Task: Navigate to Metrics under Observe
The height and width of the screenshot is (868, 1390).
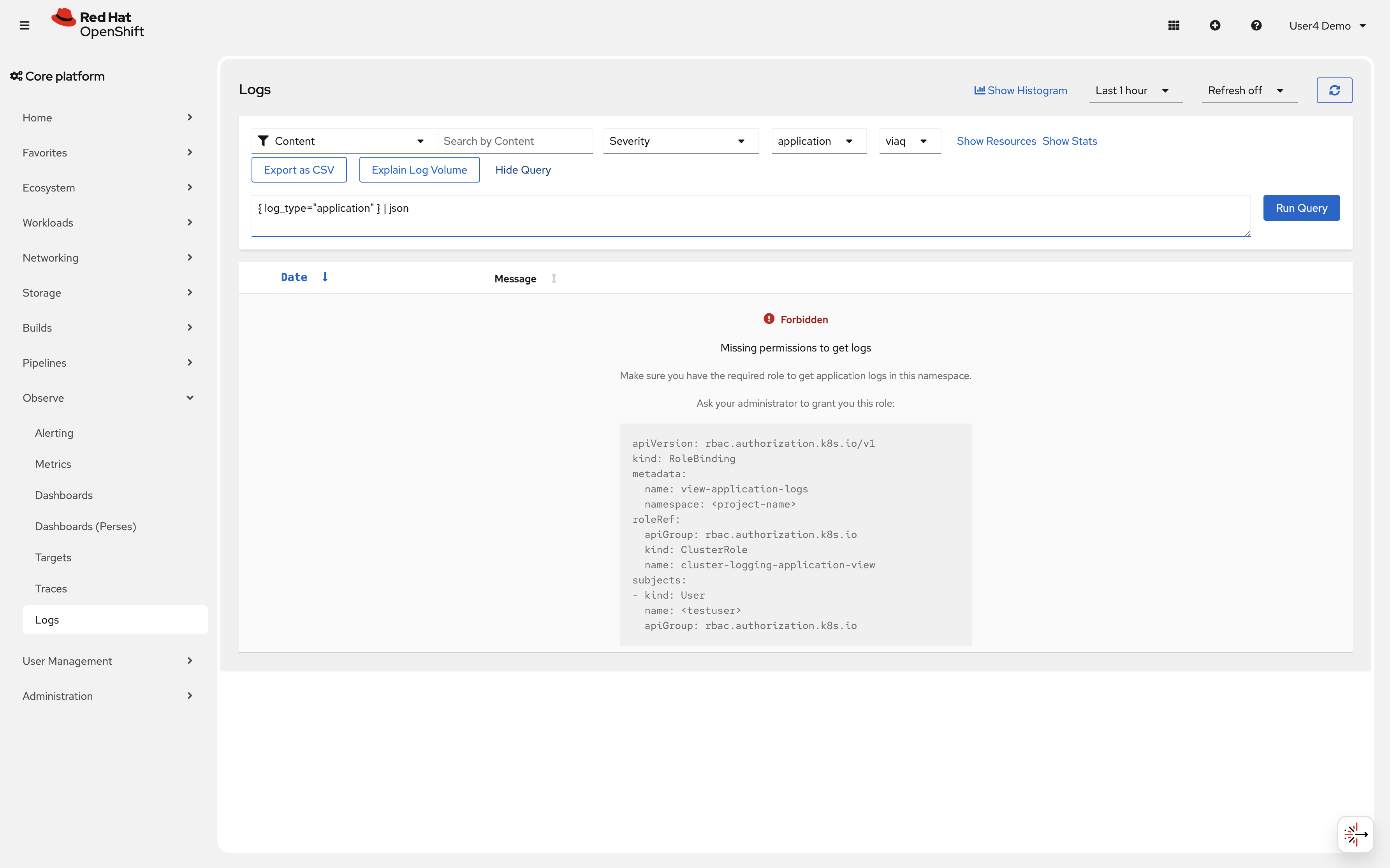Action: [53, 463]
